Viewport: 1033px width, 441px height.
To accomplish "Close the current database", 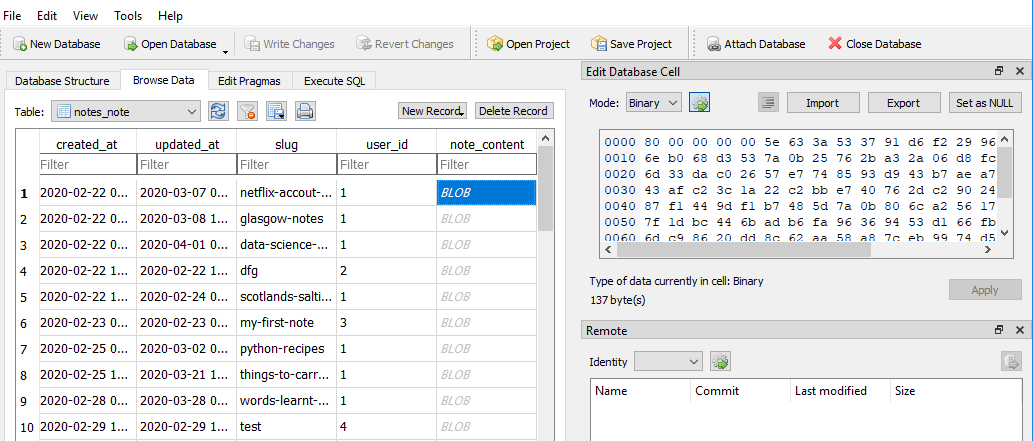I will pos(875,44).
